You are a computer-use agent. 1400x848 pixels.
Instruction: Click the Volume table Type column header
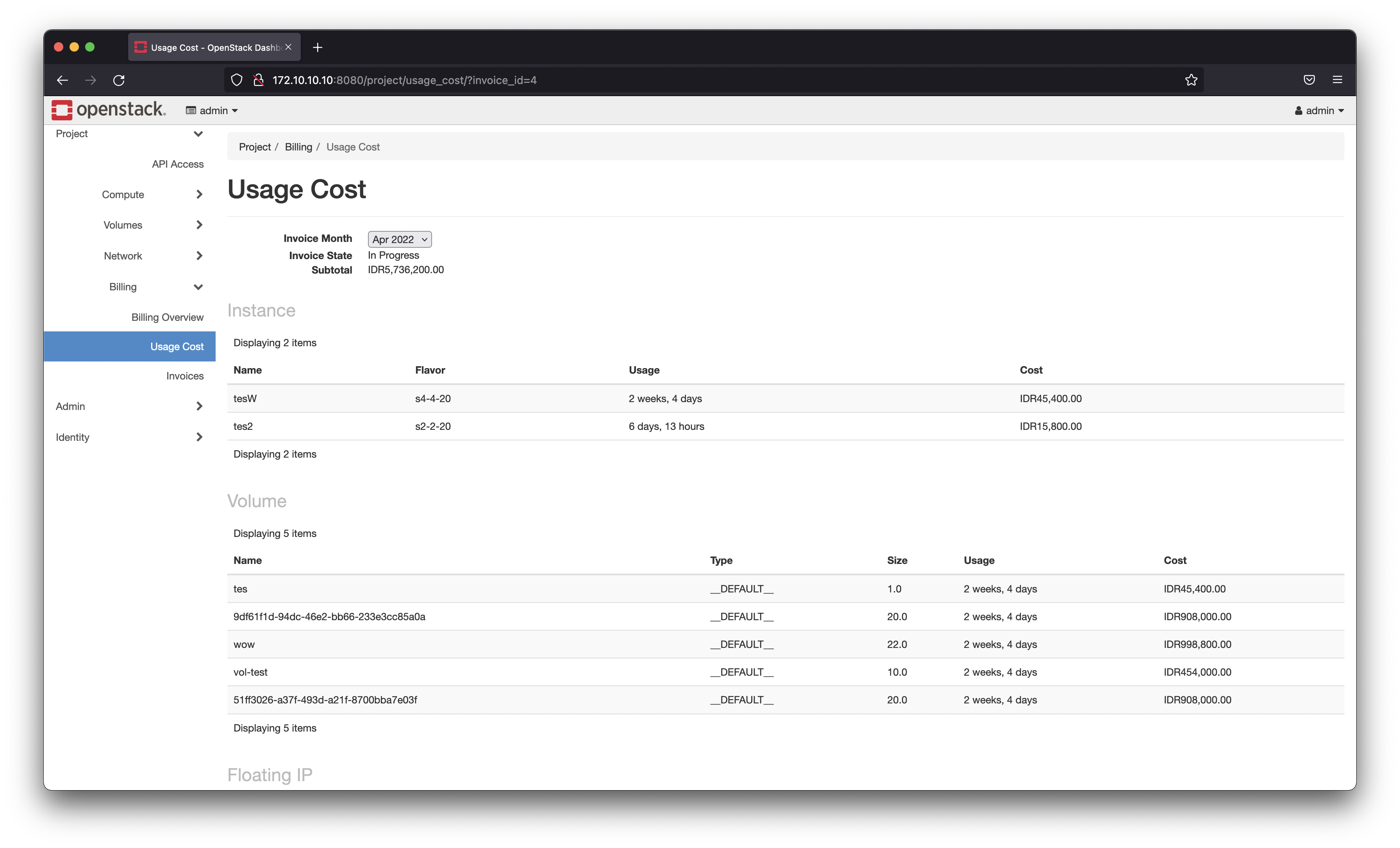[x=721, y=560]
